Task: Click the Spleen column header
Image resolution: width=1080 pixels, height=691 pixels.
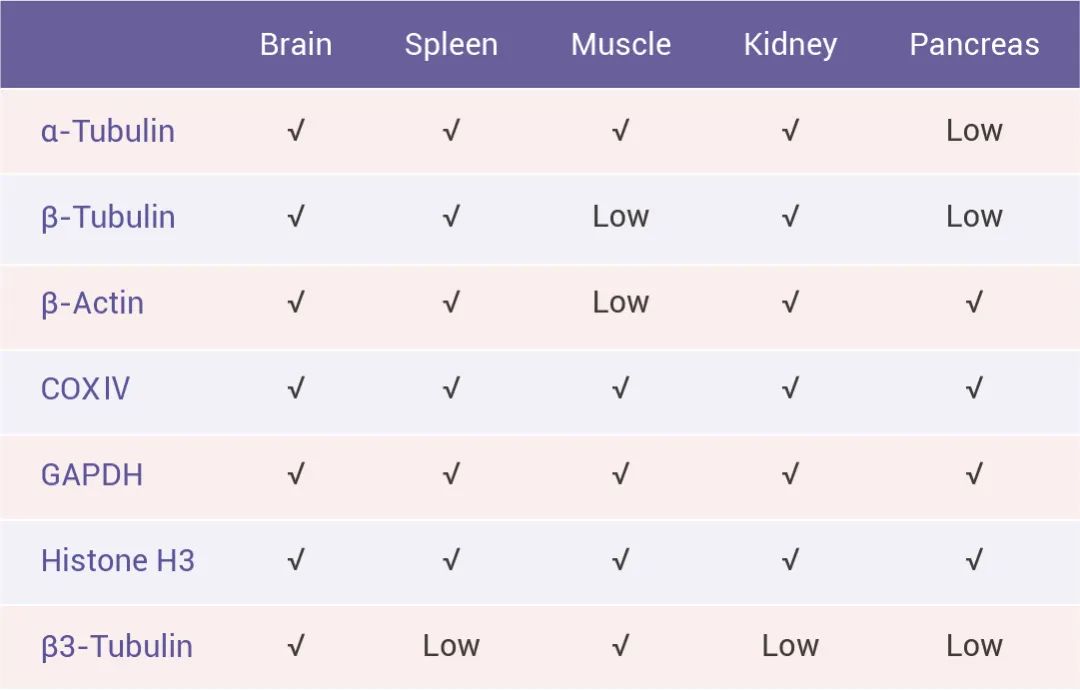Action: coord(451,45)
